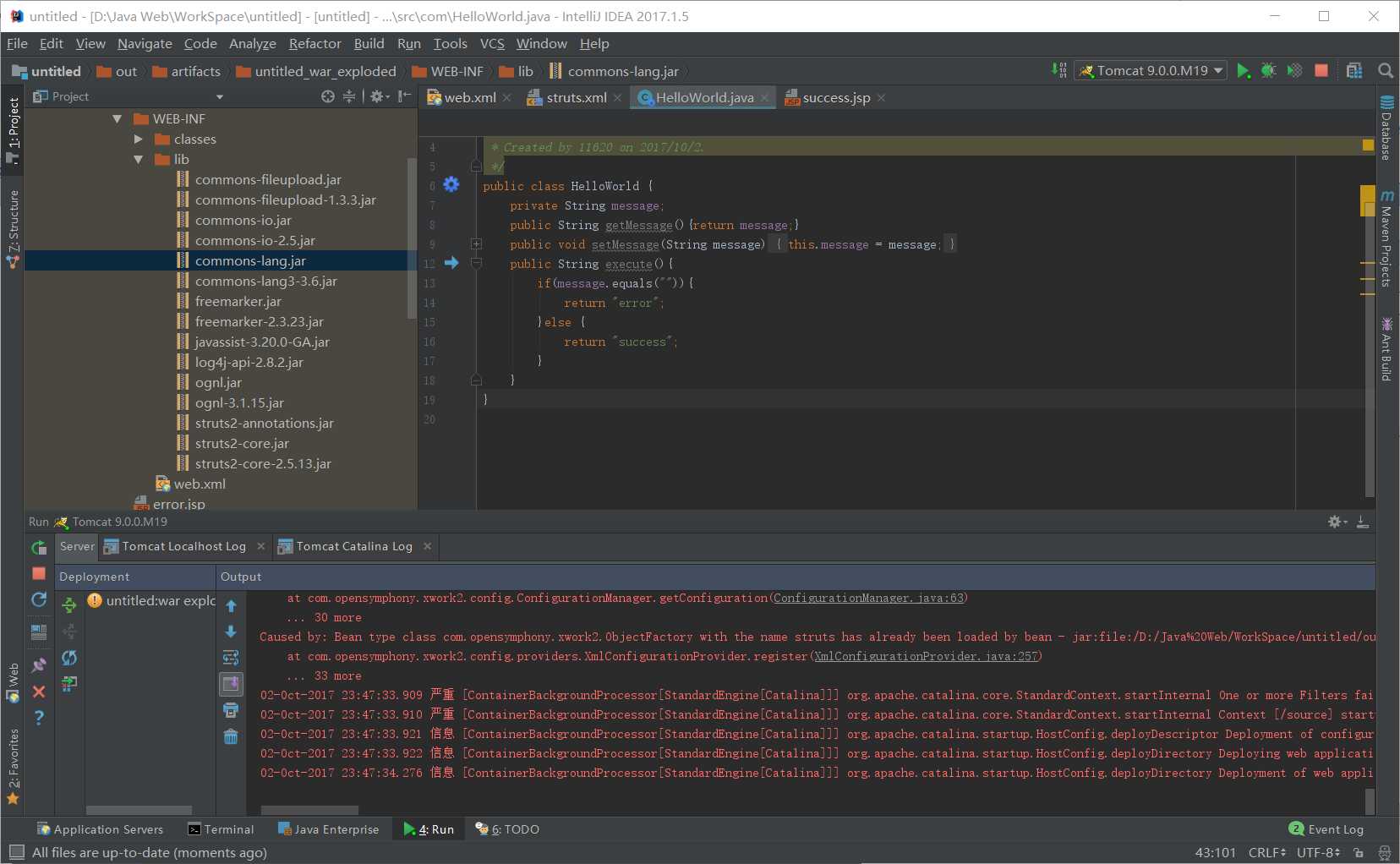Open Application Servers tool window button
This screenshot has height=864, width=1400.
[x=100, y=829]
